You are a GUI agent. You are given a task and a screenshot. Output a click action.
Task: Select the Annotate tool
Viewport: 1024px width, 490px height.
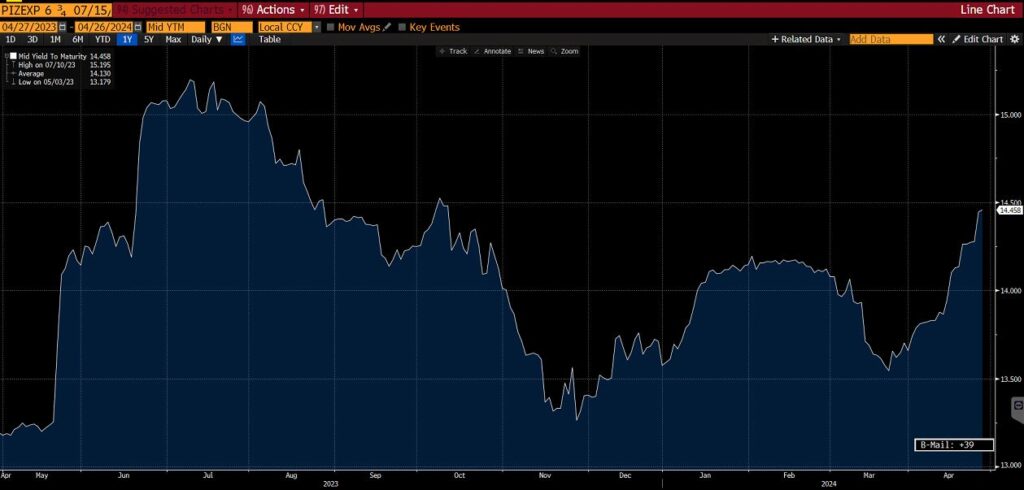click(x=493, y=51)
